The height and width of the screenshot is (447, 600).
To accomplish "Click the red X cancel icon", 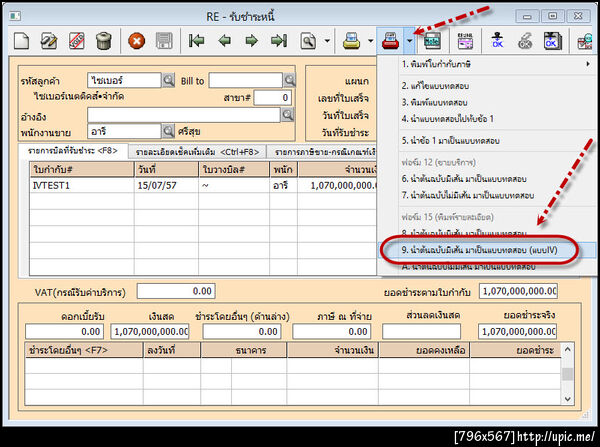I will point(137,41).
